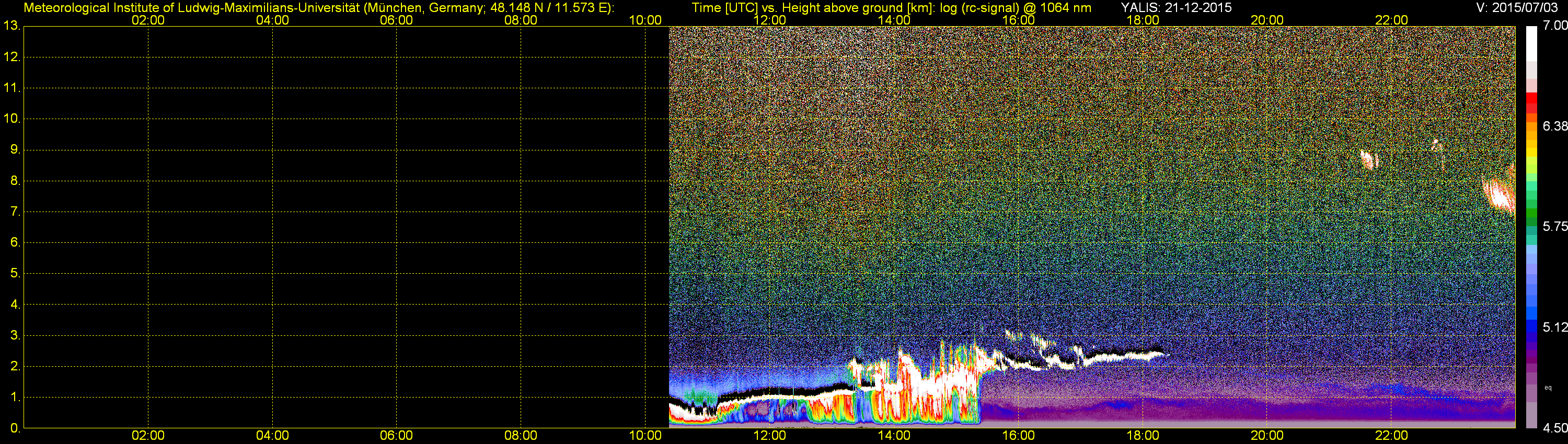Click the 1 km height axis label
1568x444 pixels.
tap(15, 397)
